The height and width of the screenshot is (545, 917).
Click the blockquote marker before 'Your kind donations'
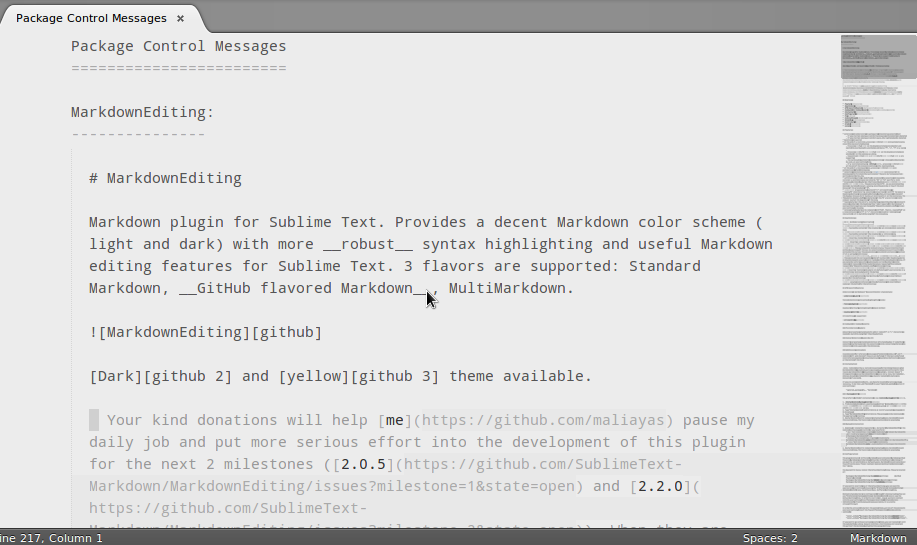pos(94,420)
